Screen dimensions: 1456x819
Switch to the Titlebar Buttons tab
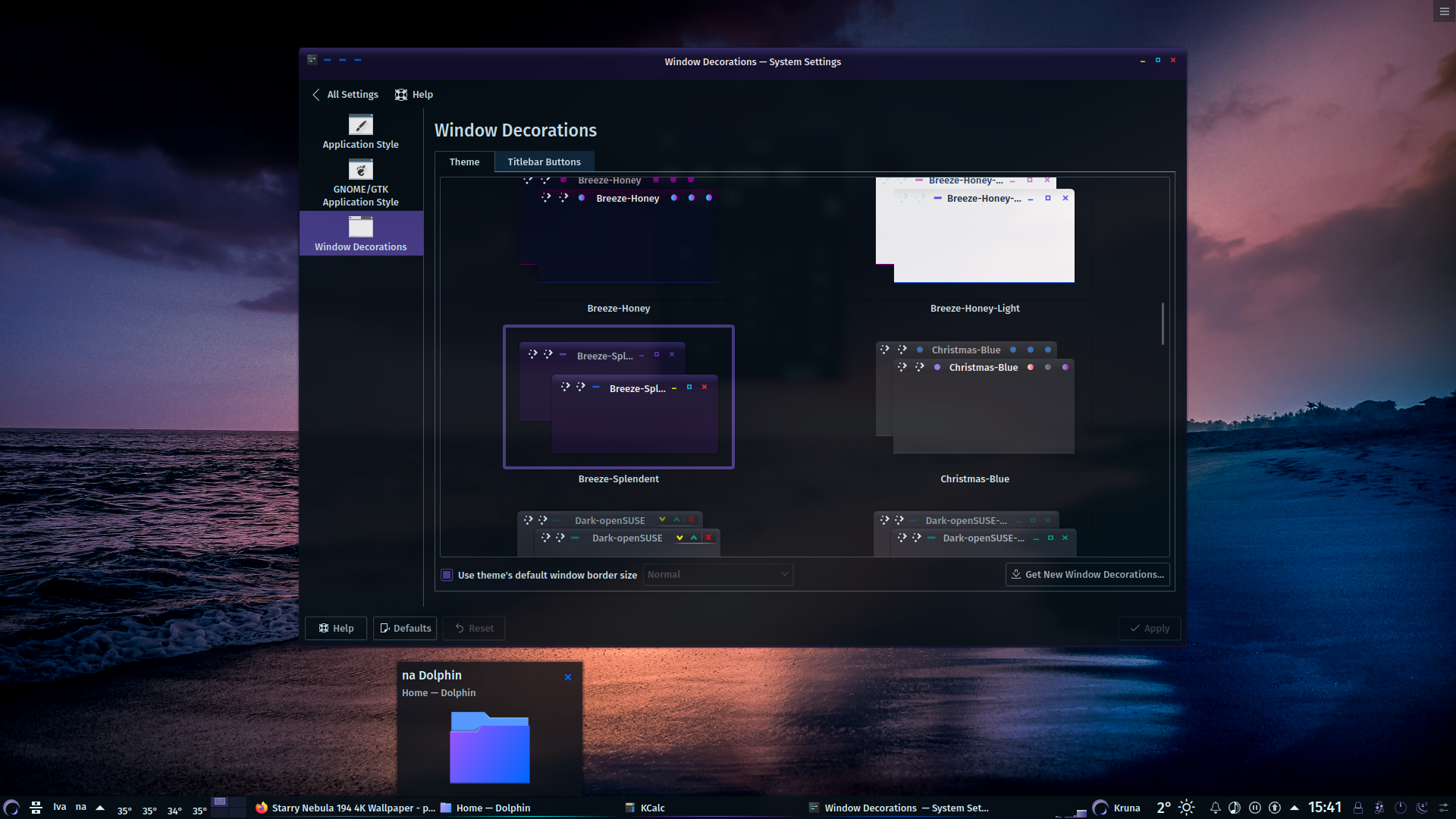tap(544, 162)
